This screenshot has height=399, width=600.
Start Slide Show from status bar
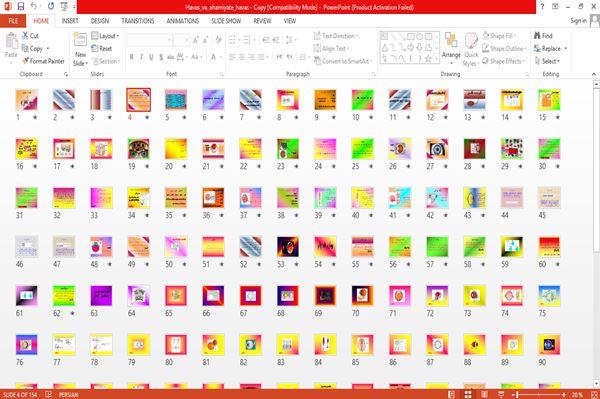pos(501,394)
